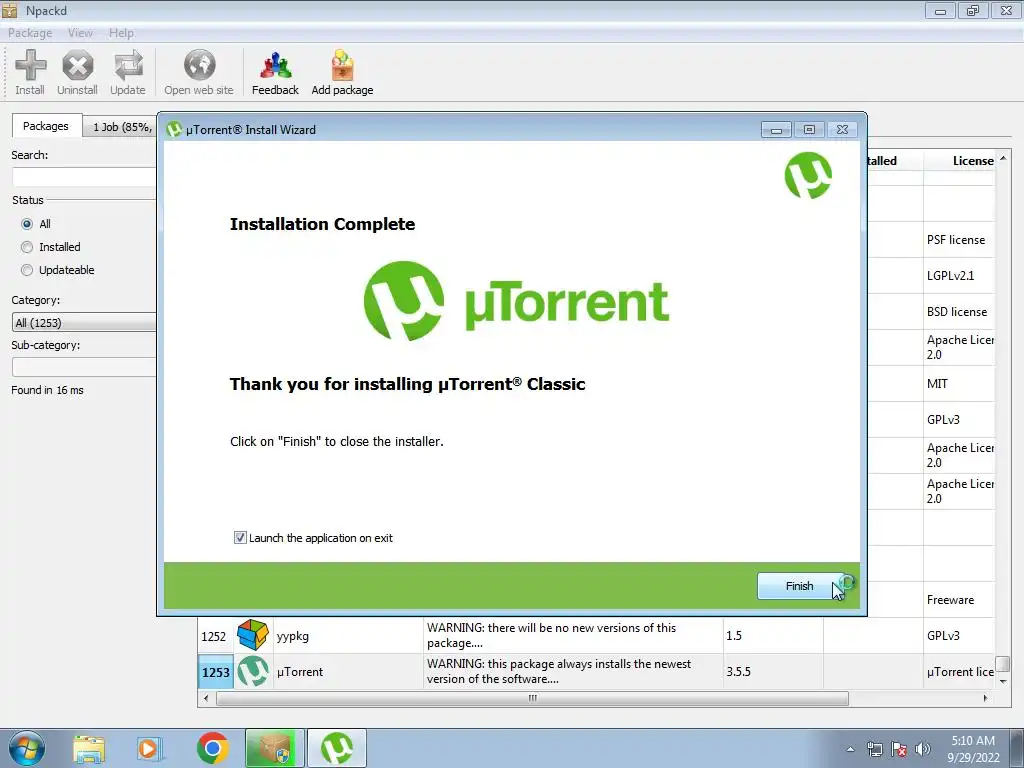Click the horizontal scrollbar right arrow
Screen dimensions: 1024x768
point(985,698)
